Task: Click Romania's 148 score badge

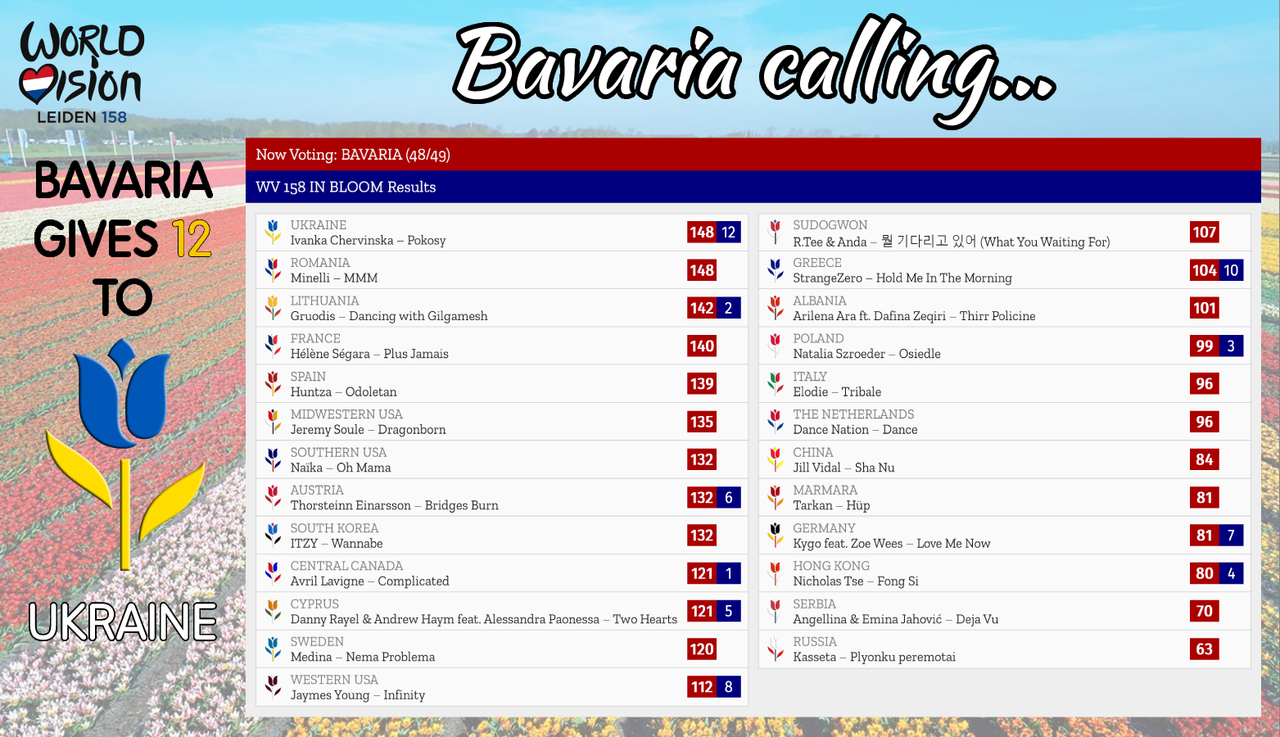Action: click(x=702, y=270)
